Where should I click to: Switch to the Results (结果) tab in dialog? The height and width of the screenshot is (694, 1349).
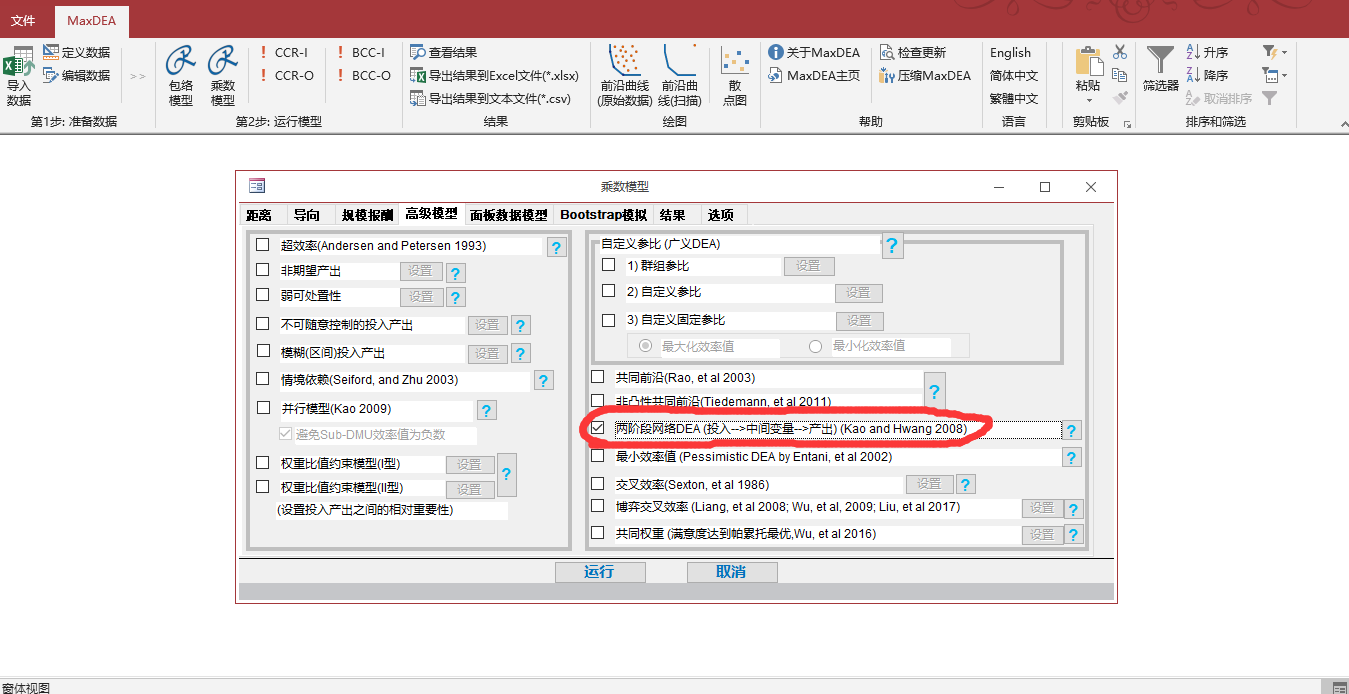point(673,215)
